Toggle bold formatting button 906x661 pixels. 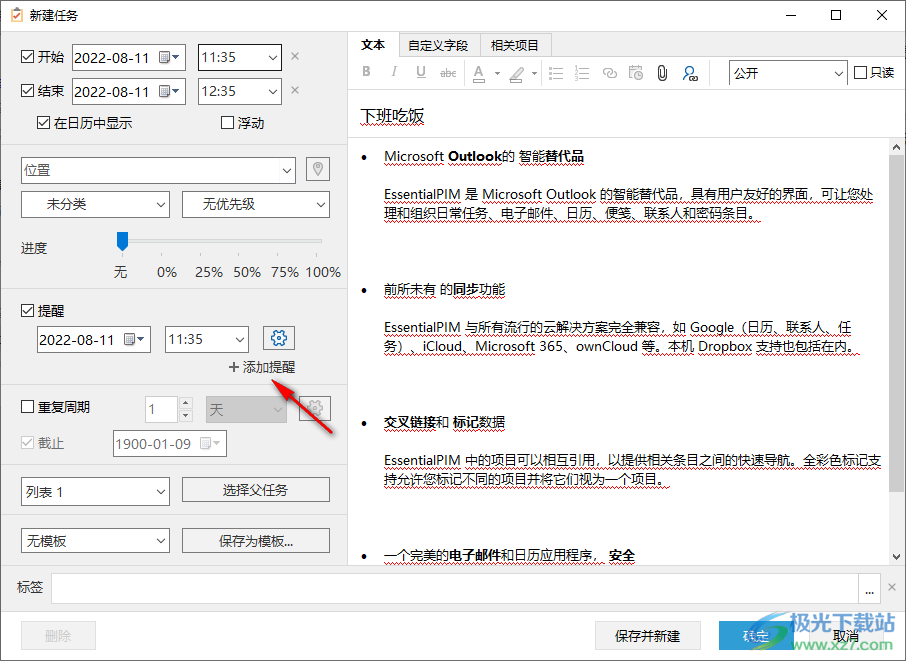point(366,72)
